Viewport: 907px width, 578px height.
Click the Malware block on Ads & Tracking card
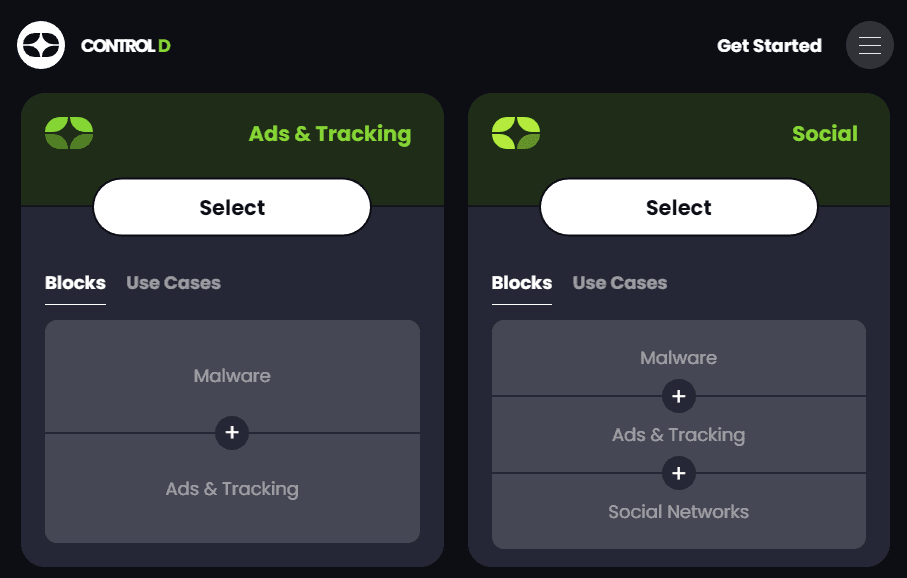point(232,376)
